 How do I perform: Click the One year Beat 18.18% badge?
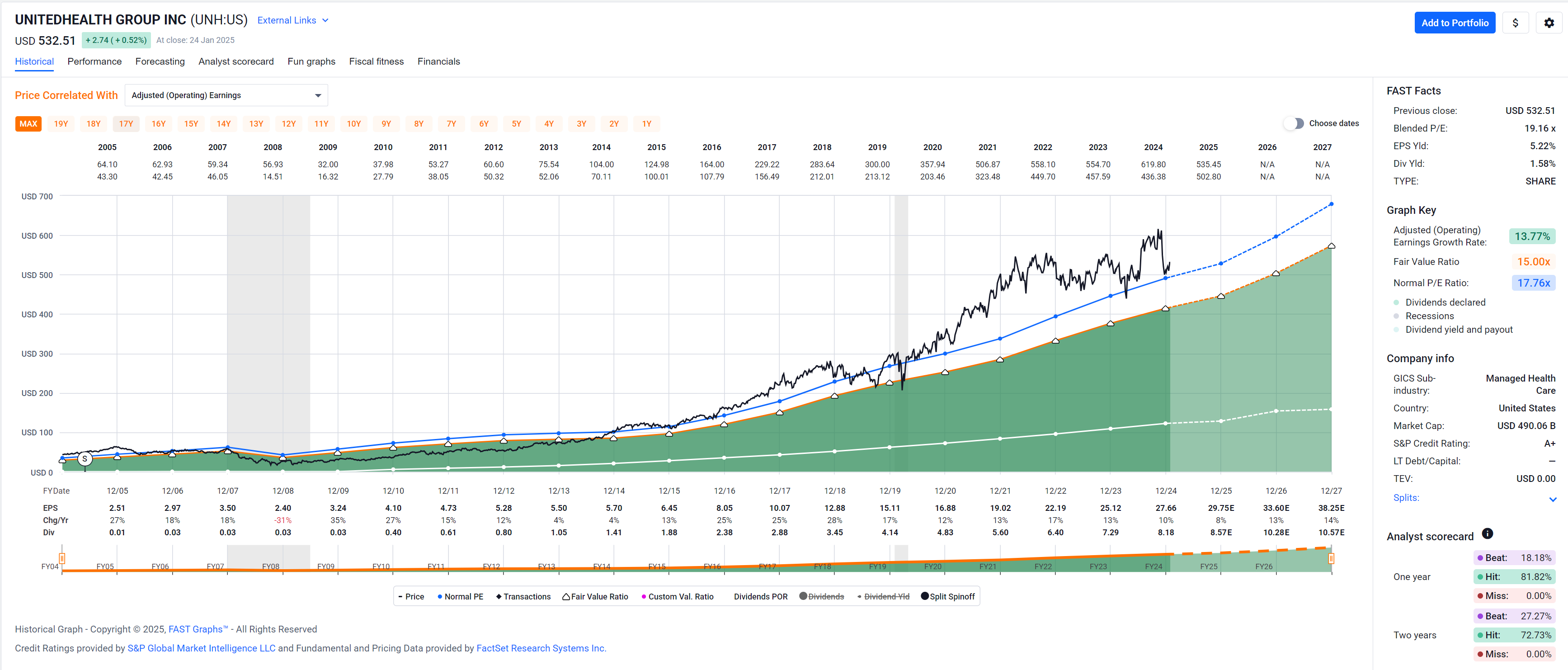[x=1514, y=558]
